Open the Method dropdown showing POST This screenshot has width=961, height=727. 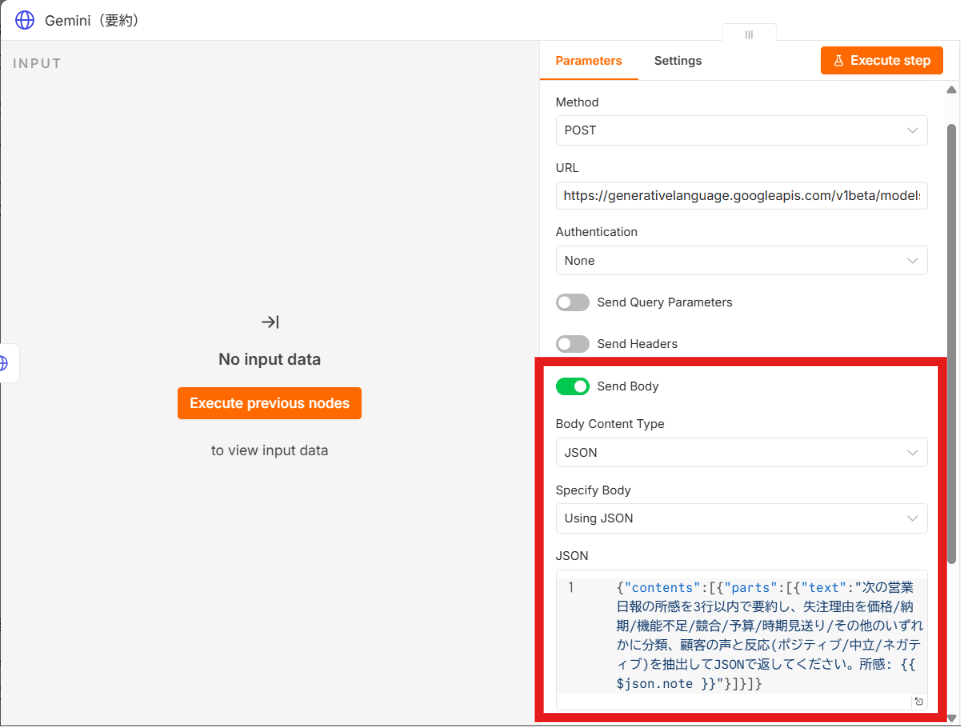pyautogui.click(x=742, y=131)
